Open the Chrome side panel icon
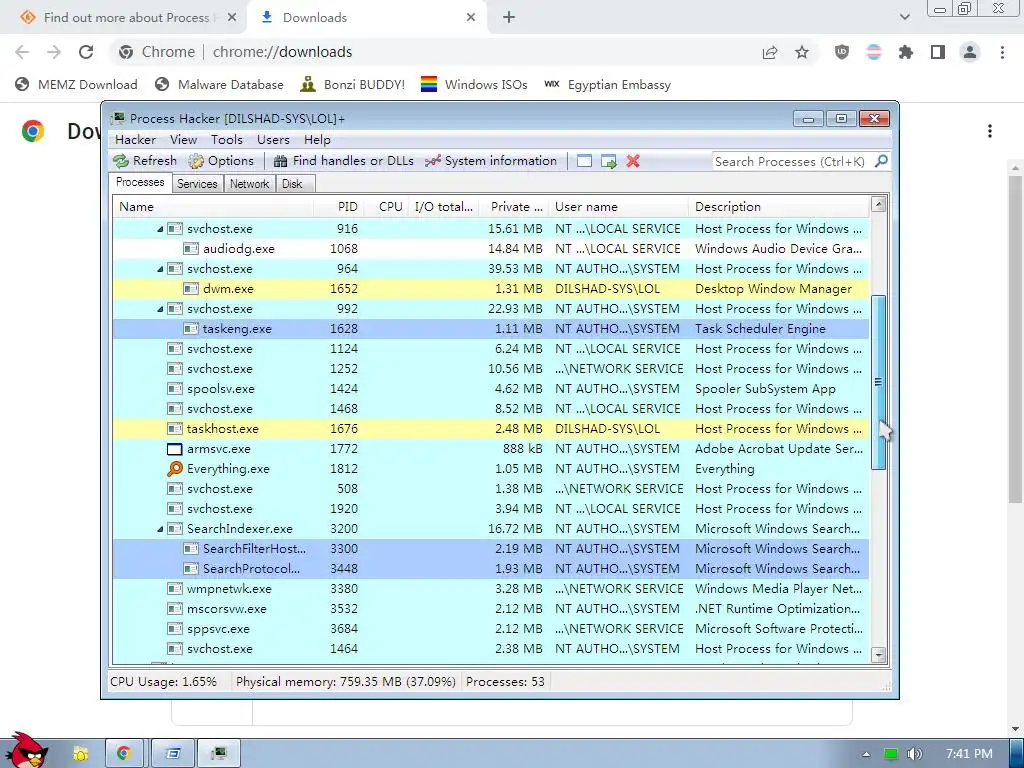 point(938,52)
